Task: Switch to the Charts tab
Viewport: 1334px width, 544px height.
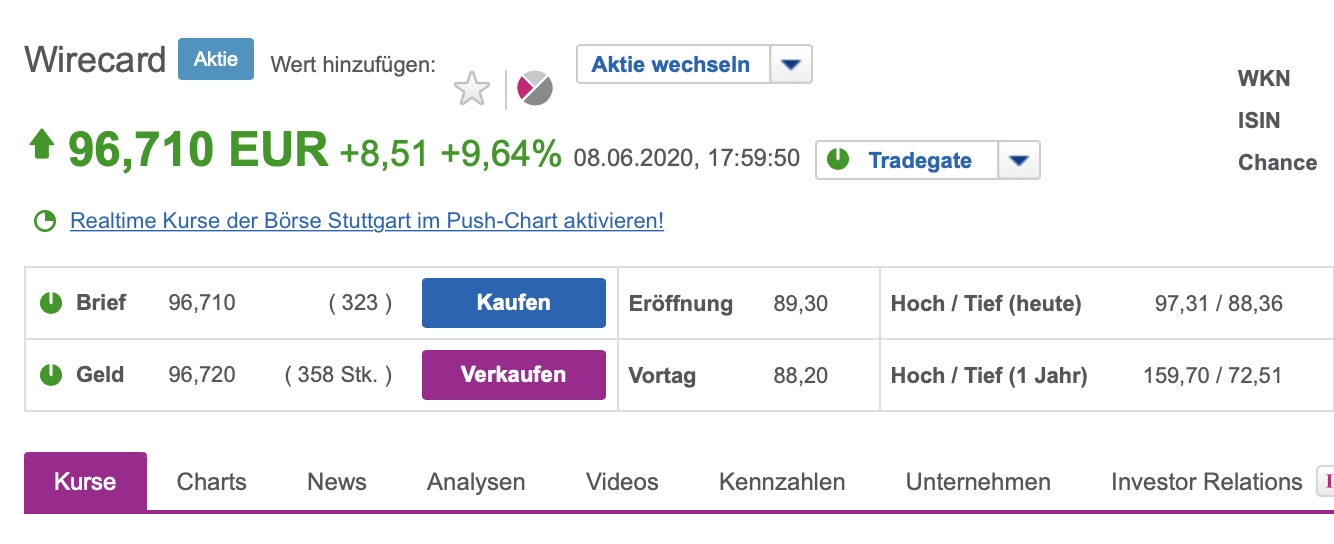Action: (212, 482)
